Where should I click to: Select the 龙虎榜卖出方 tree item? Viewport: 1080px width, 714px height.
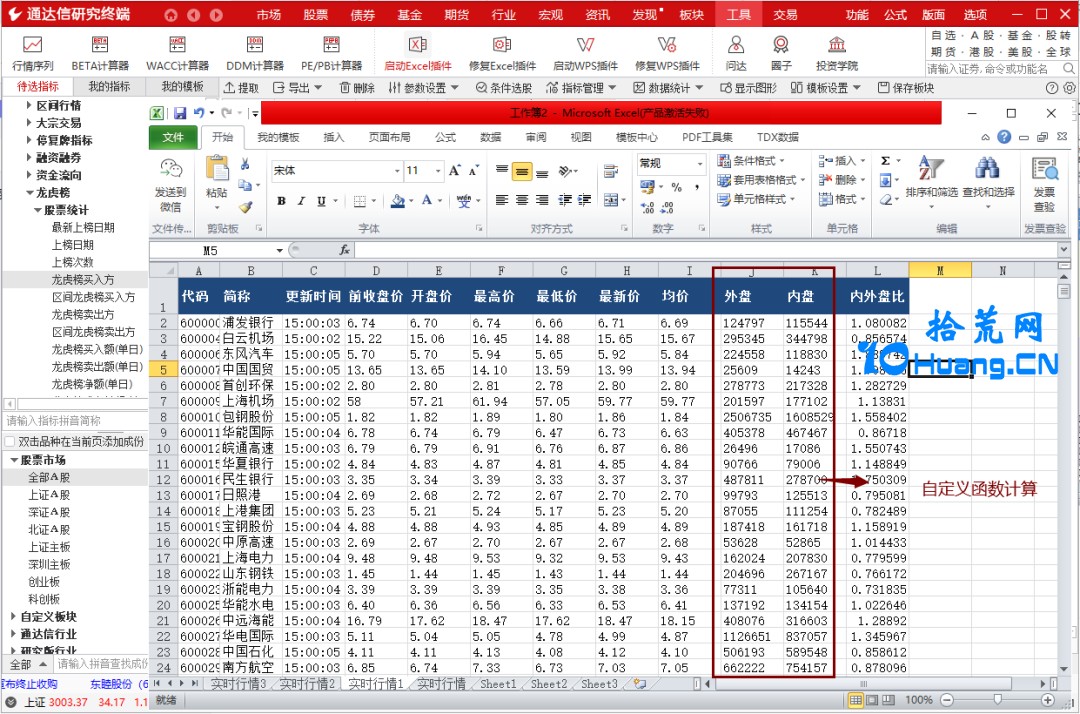click(83, 314)
